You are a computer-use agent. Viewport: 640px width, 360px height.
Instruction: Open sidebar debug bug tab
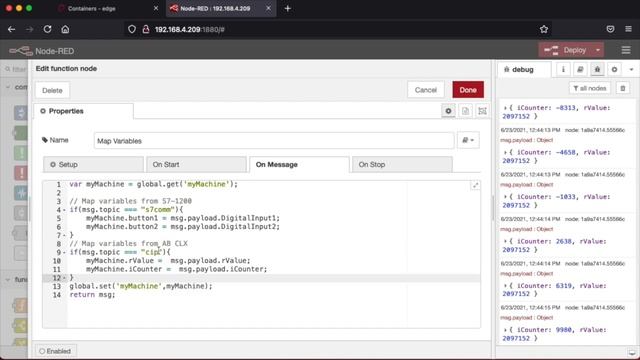click(597, 69)
